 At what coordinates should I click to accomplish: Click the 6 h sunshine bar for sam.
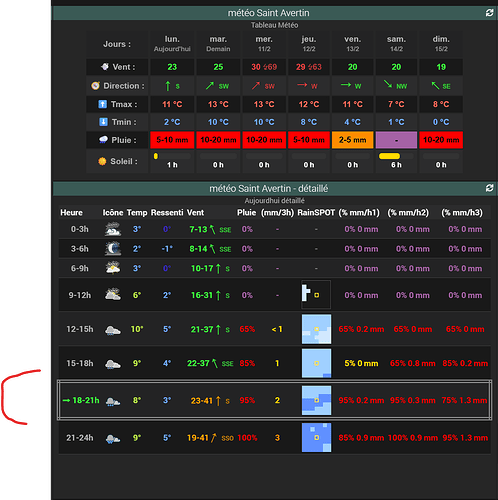click(389, 156)
